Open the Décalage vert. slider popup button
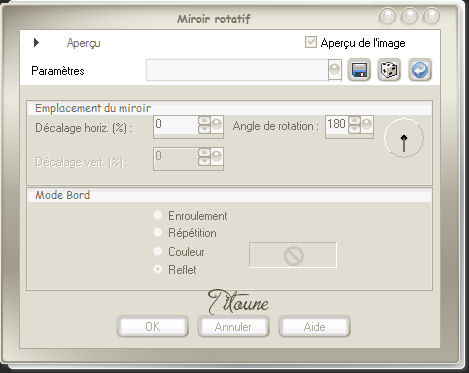The height and width of the screenshot is (373, 469). [x=217, y=157]
